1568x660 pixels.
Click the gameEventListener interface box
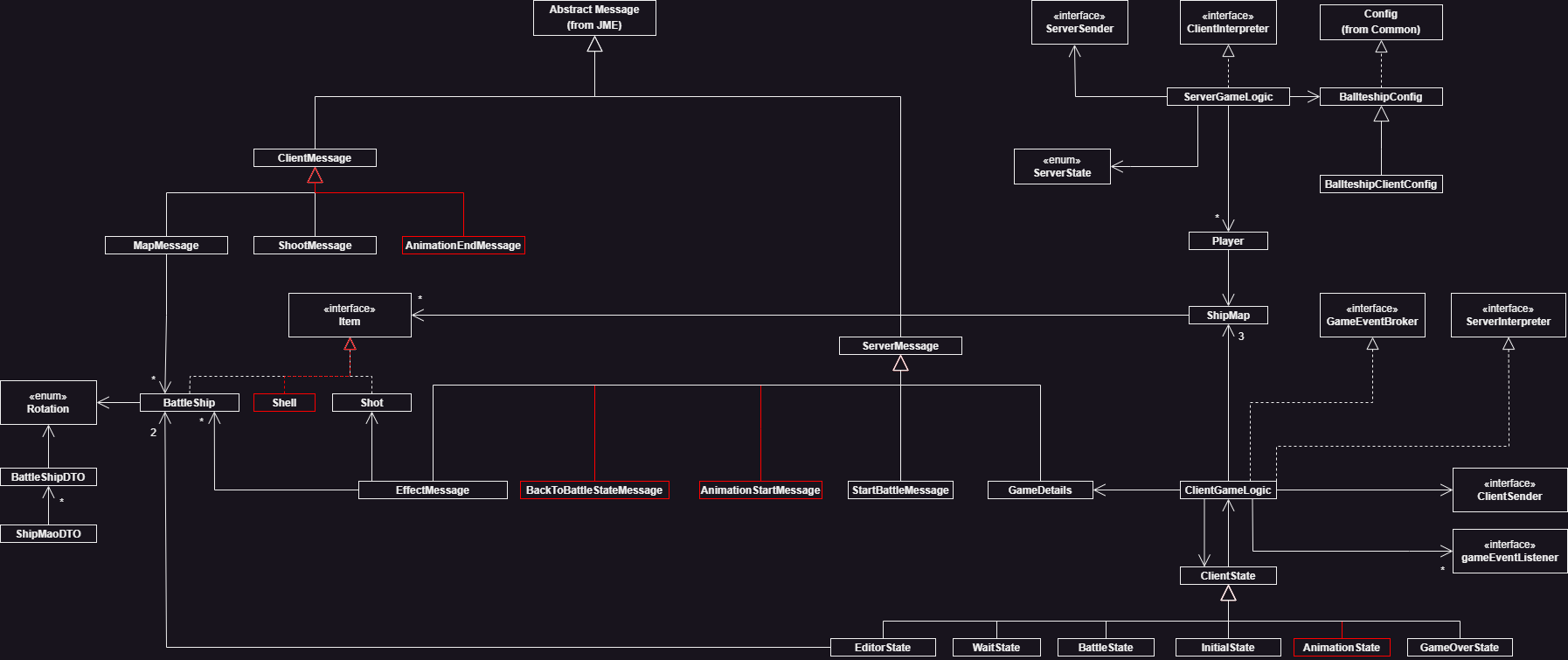pos(1509,551)
